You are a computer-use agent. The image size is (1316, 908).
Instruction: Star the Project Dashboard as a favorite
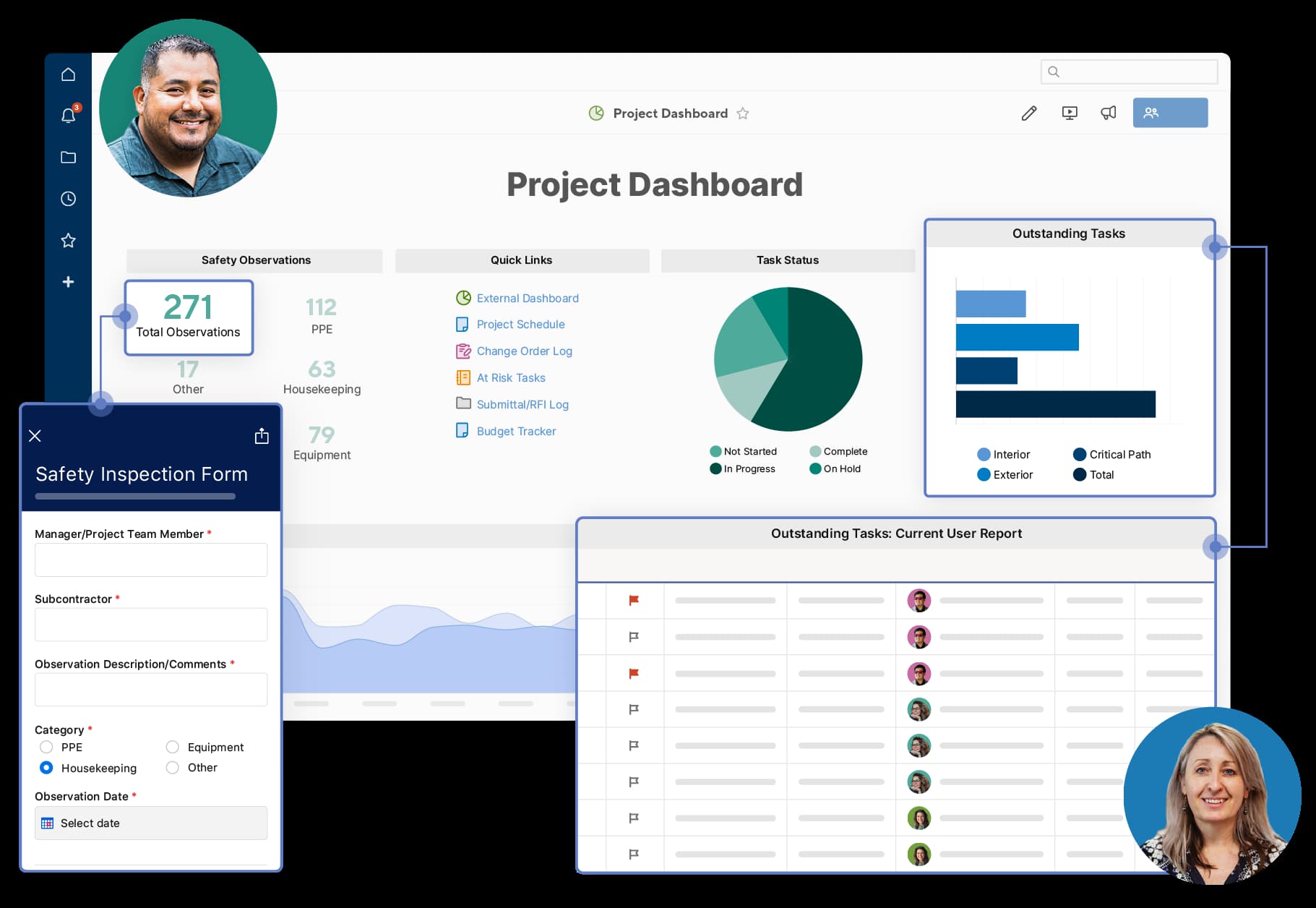click(x=743, y=113)
